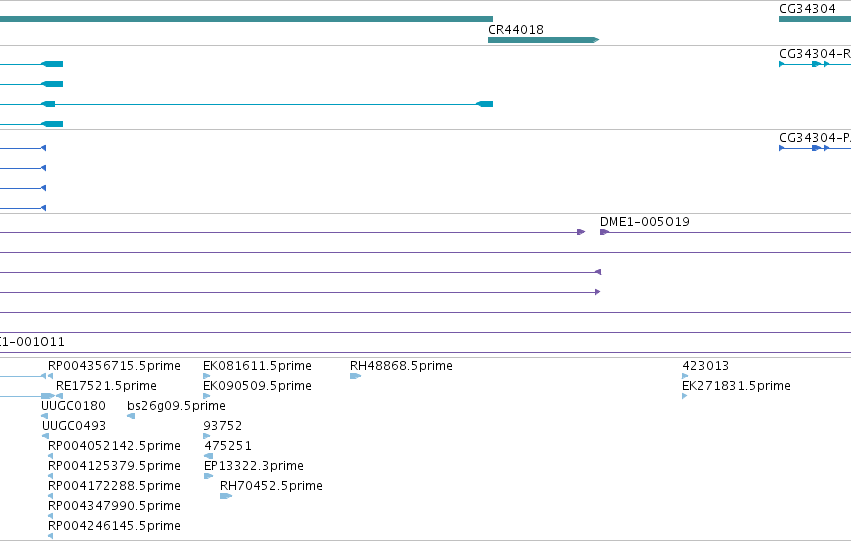Click the 93752 feature arrow
The height and width of the screenshot is (541, 851).
pos(206,436)
